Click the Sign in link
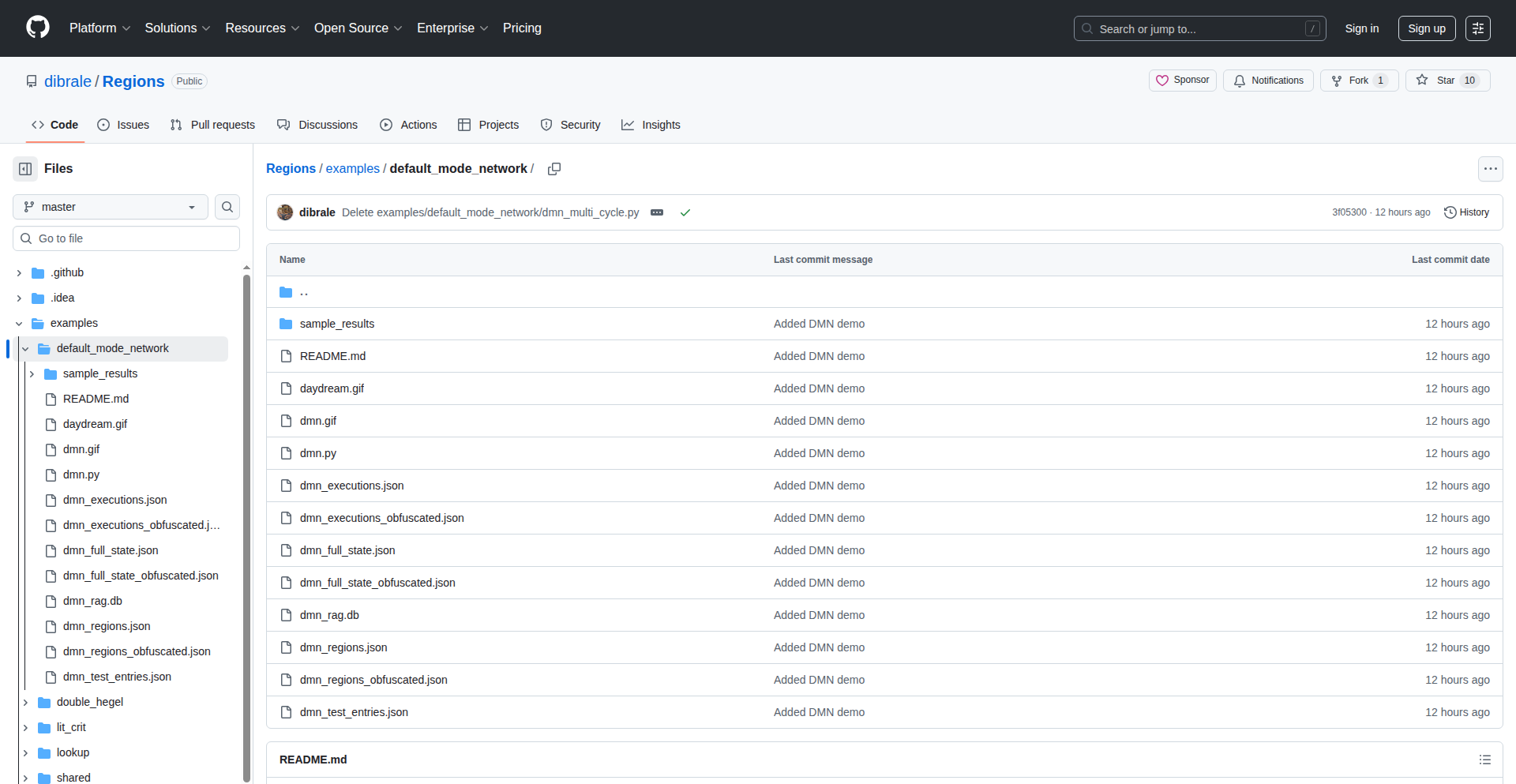Viewport: 1516px width, 784px height. click(1361, 28)
